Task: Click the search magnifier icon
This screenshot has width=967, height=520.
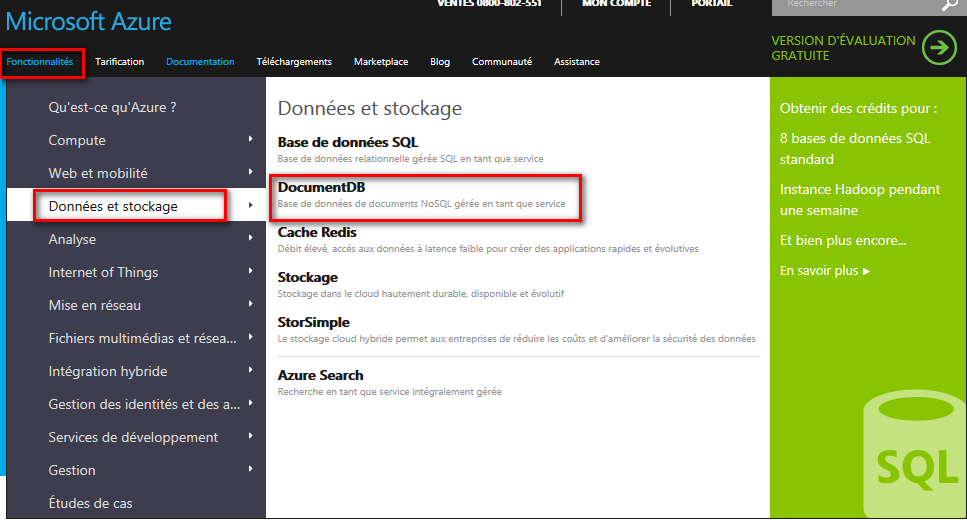Action: [949, 6]
